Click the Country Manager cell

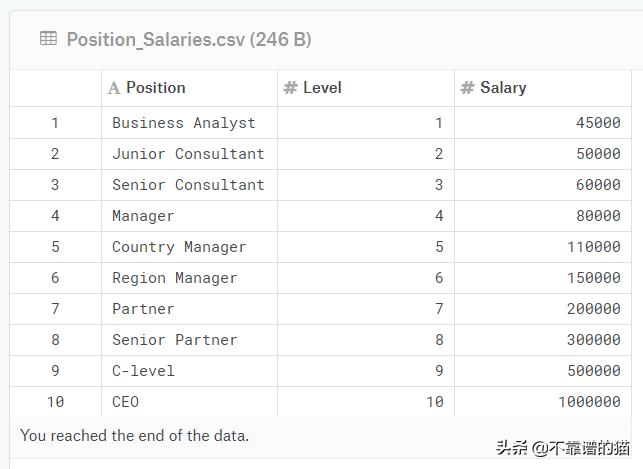click(x=179, y=247)
